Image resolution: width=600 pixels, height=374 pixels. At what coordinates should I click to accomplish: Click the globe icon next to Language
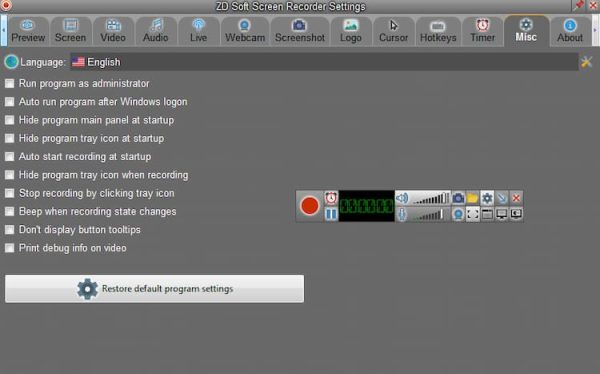tap(11, 62)
